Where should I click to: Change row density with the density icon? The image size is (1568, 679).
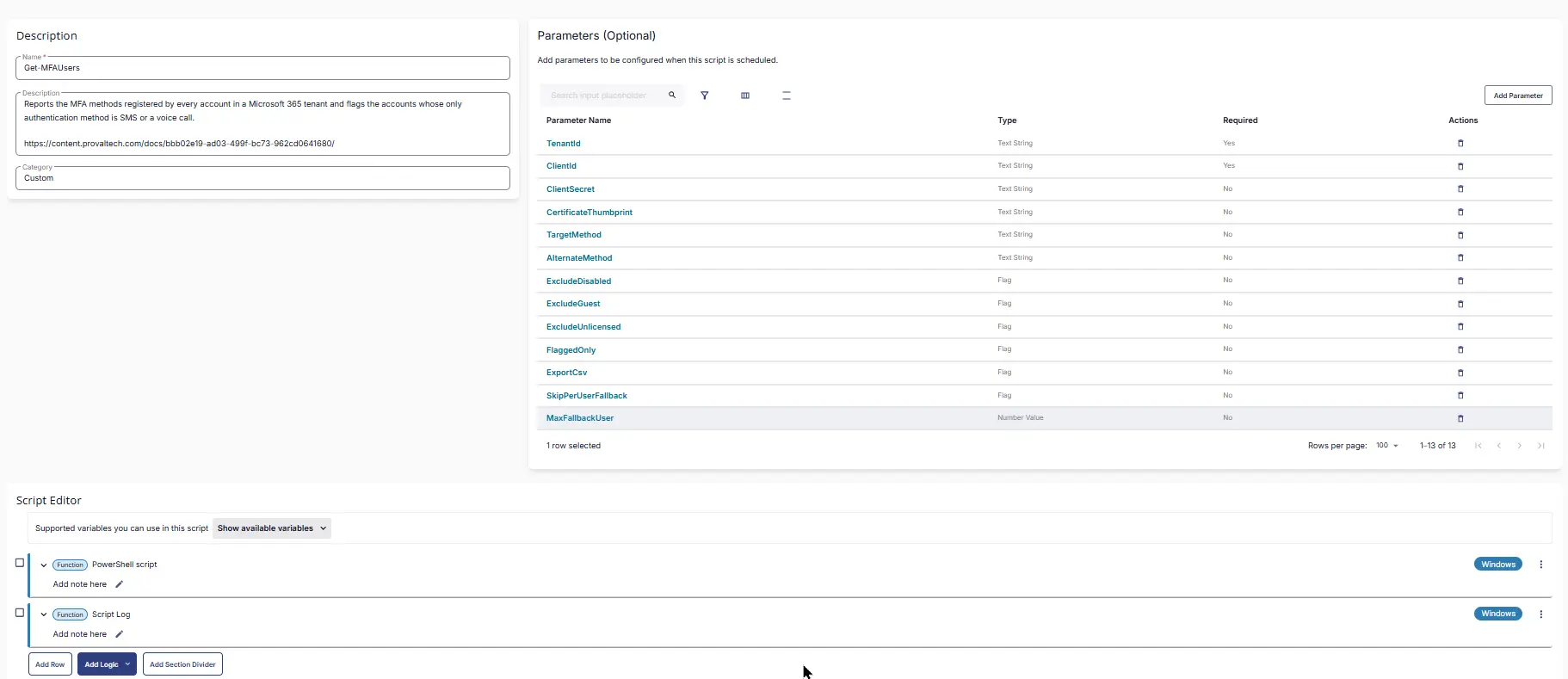coord(786,96)
